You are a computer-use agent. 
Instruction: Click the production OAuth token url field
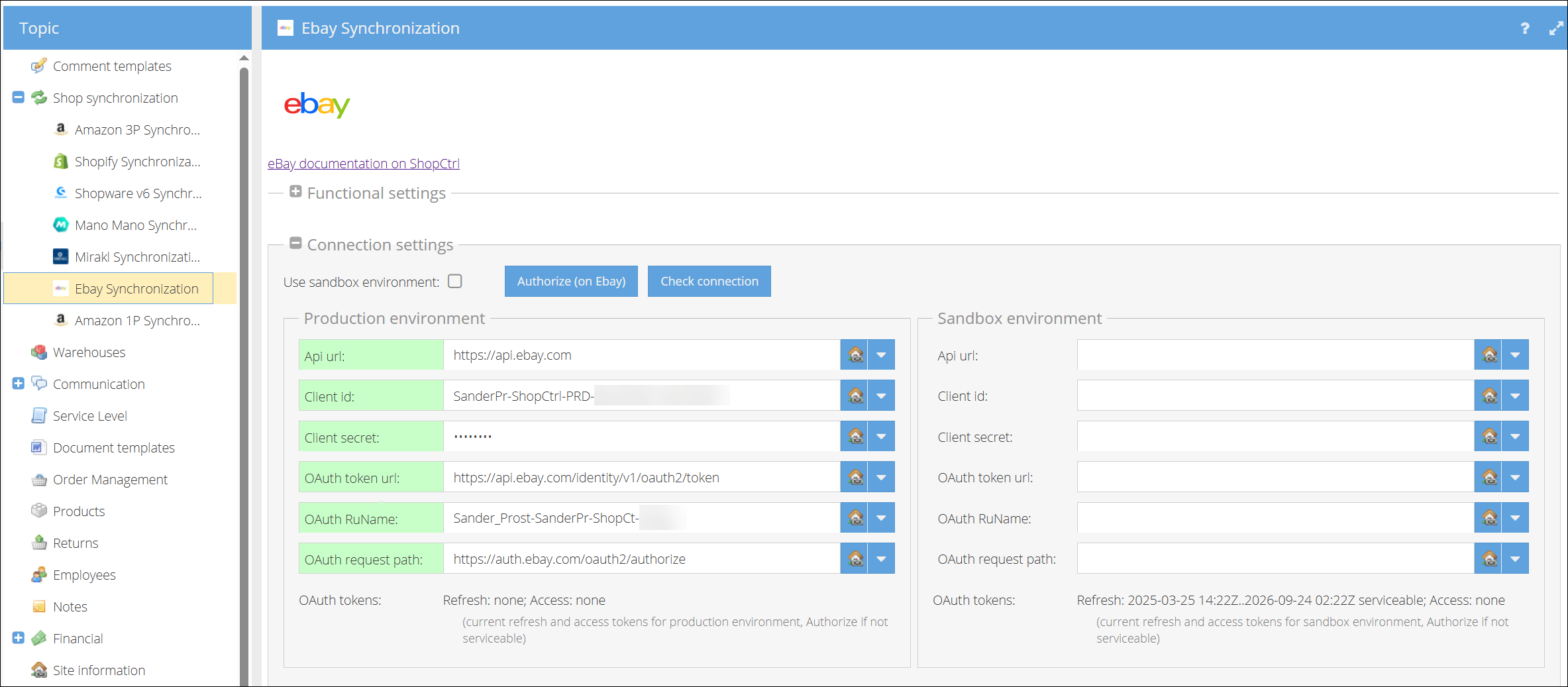click(x=642, y=477)
